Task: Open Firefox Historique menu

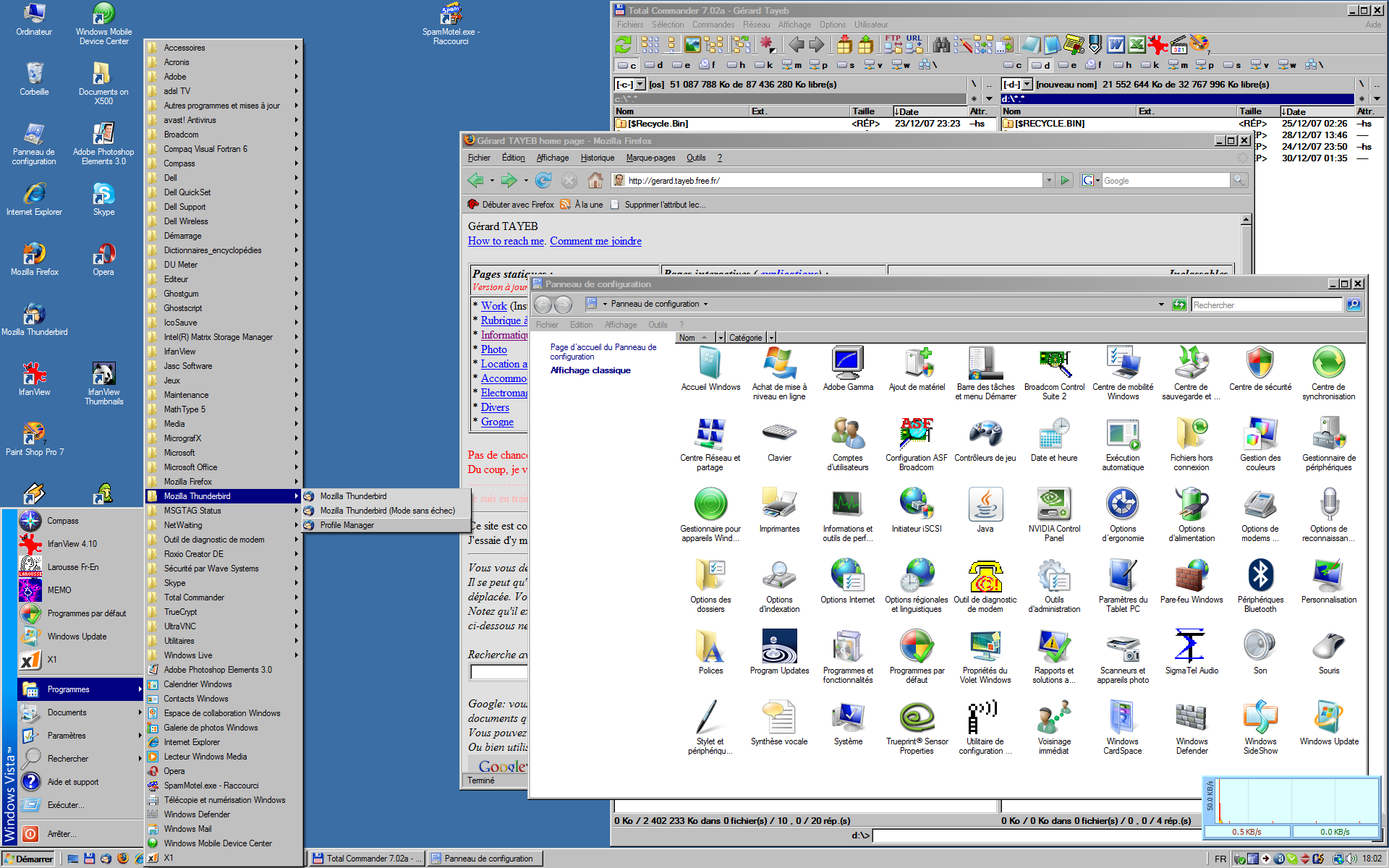Action: [x=597, y=158]
